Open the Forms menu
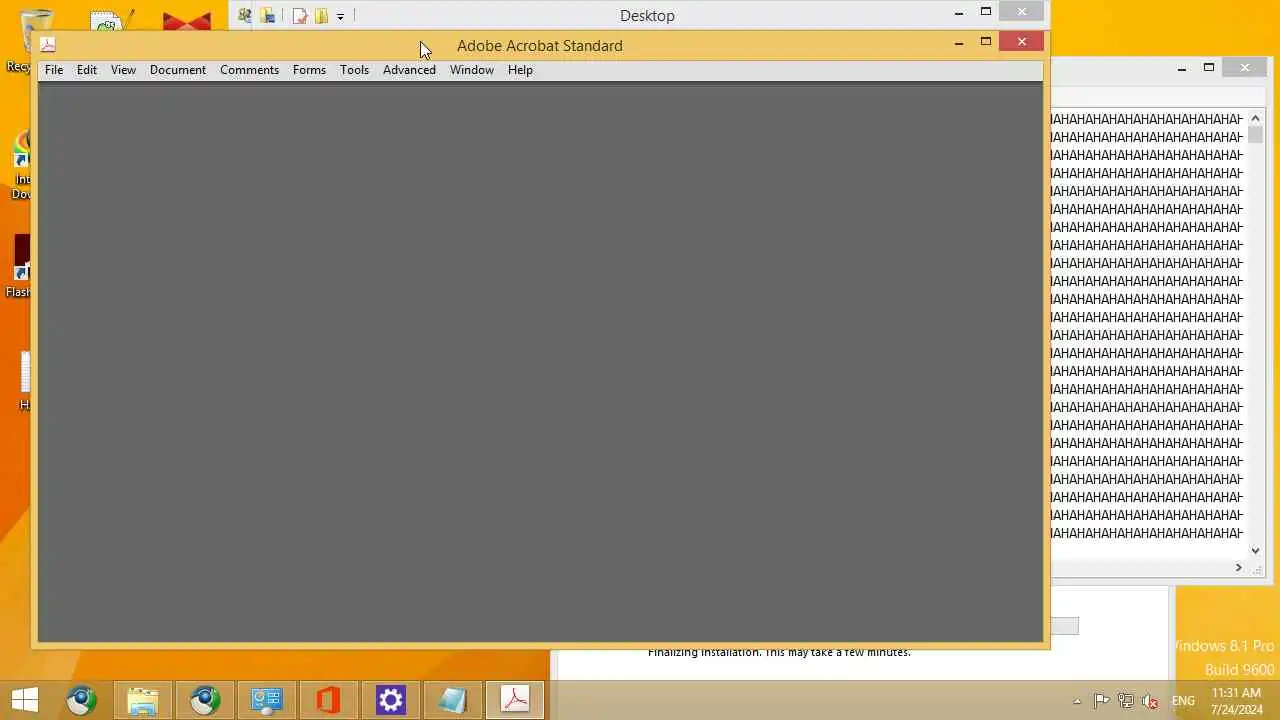Image resolution: width=1280 pixels, height=720 pixels. coord(309,70)
